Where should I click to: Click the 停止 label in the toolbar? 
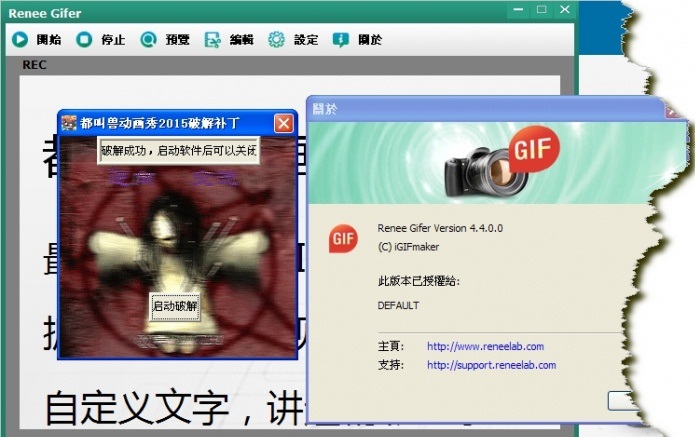tap(113, 40)
